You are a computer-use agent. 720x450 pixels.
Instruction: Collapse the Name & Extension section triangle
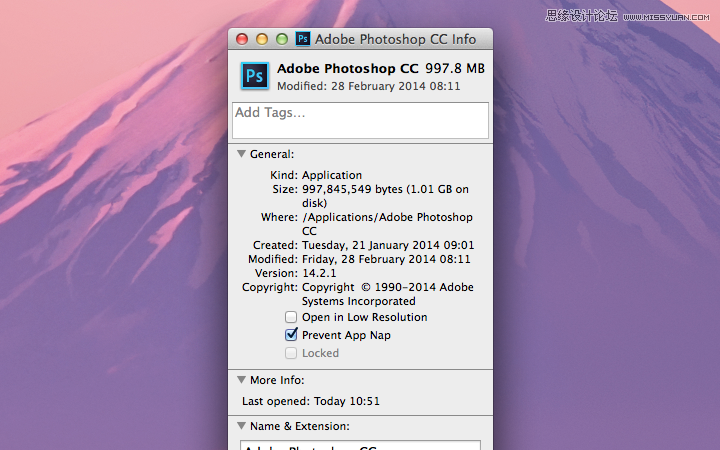pos(242,426)
